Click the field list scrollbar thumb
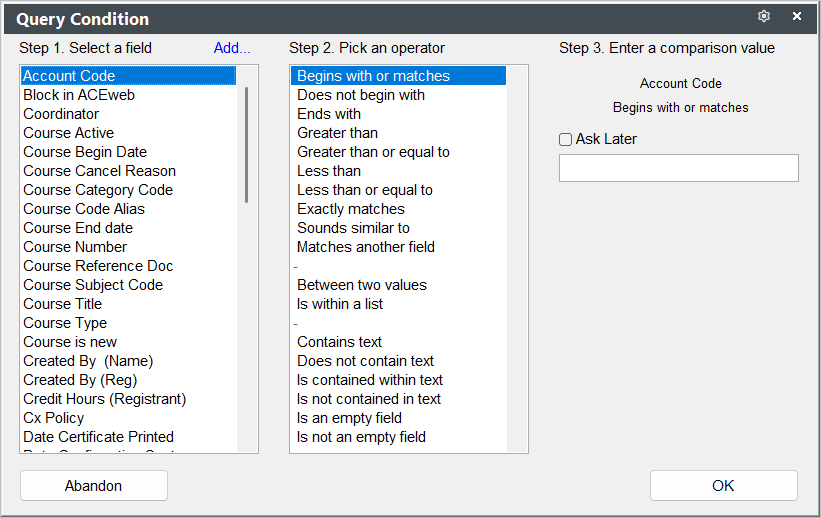This screenshot has width=821, height=518. pos(246,145)
